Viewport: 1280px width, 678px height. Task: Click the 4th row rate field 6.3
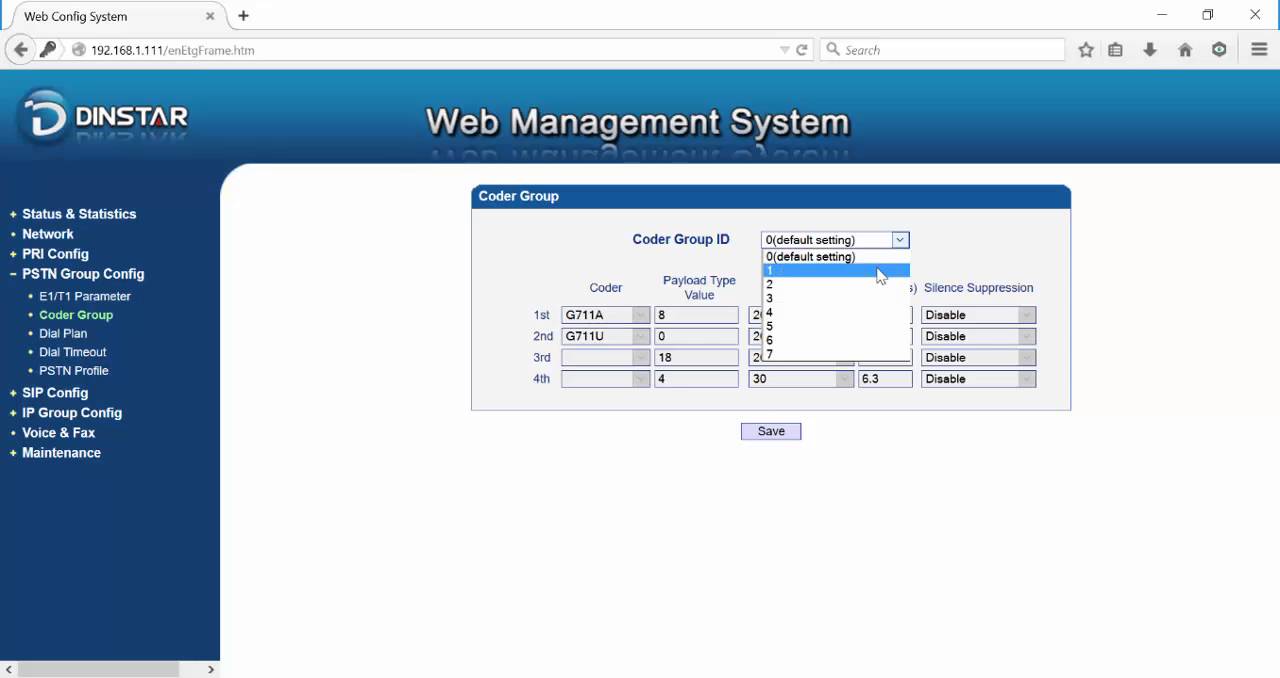tap(885, 379)
